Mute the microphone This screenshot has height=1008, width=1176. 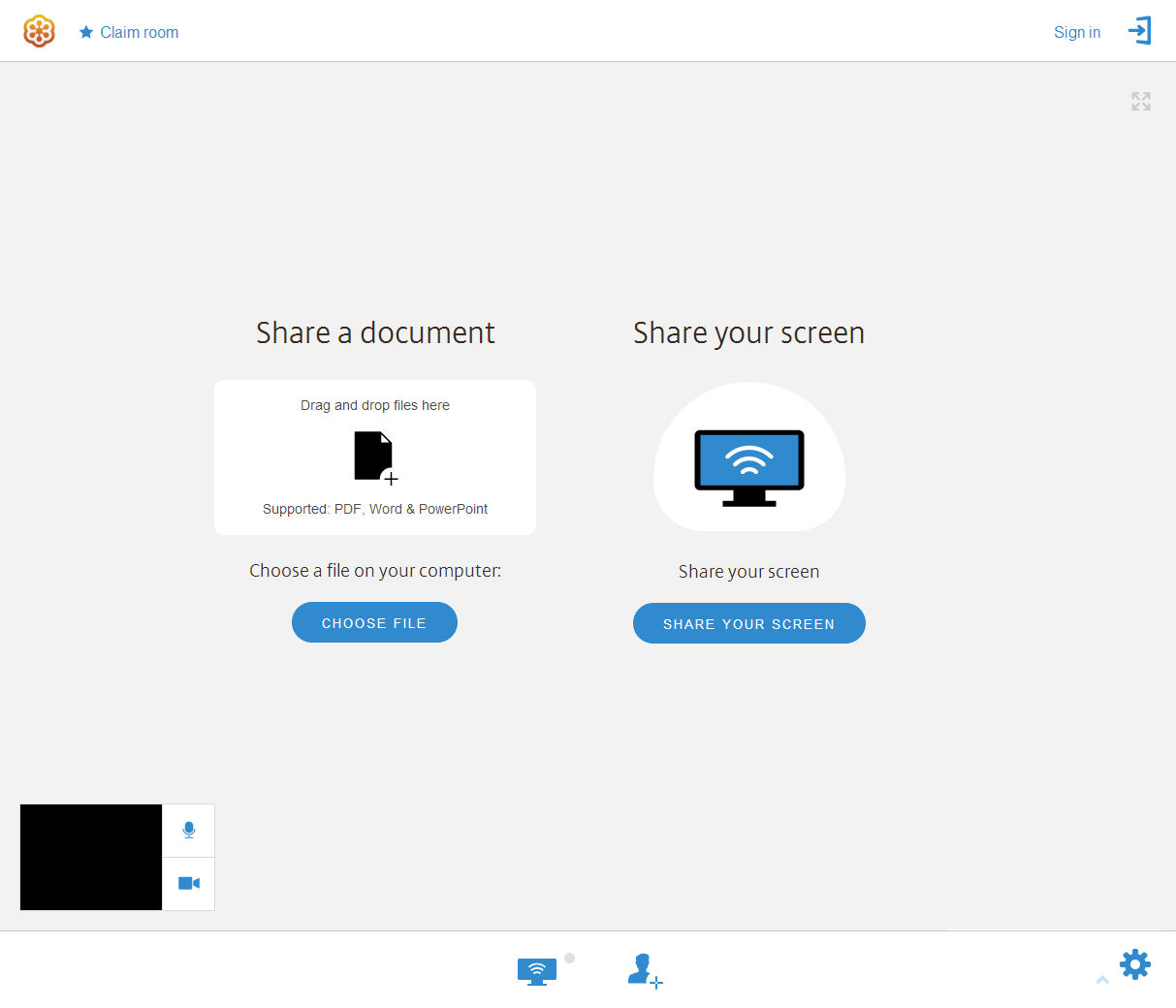[188, 831]
